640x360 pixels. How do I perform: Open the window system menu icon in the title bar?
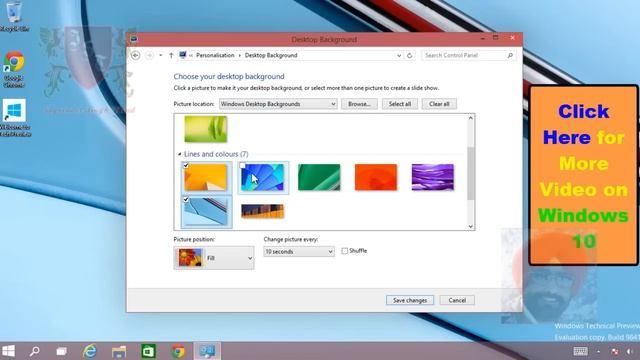coord(133,39)
